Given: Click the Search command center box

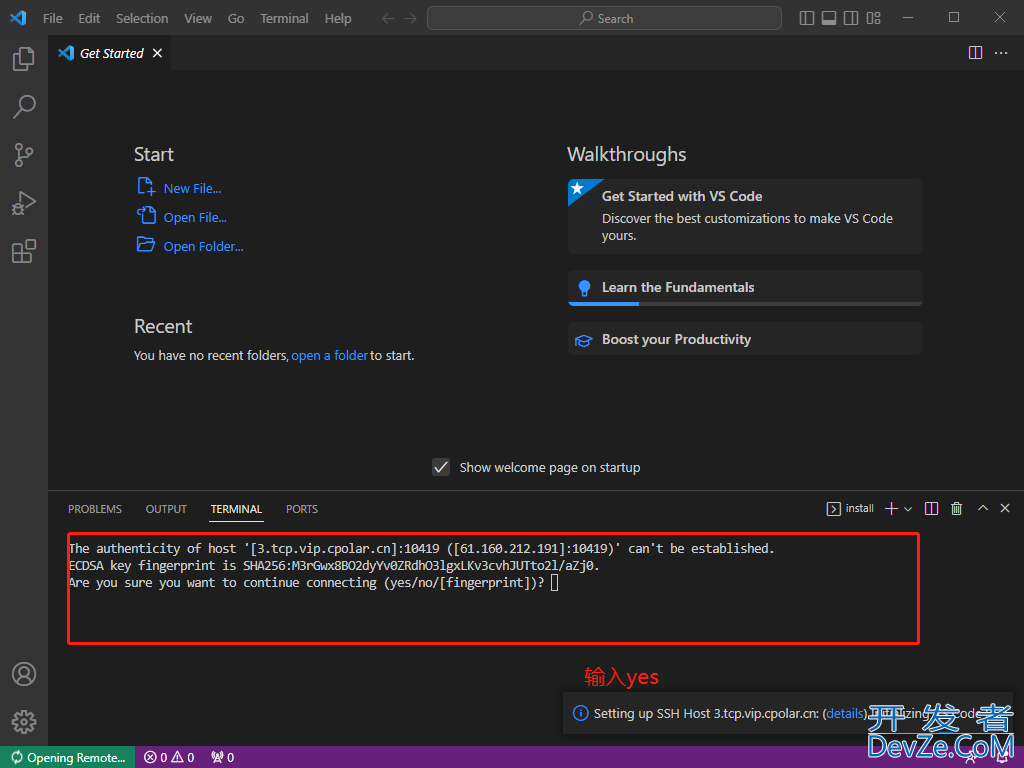Looking at the screenshot, I should pyautogui.click(x=604, y=18).
